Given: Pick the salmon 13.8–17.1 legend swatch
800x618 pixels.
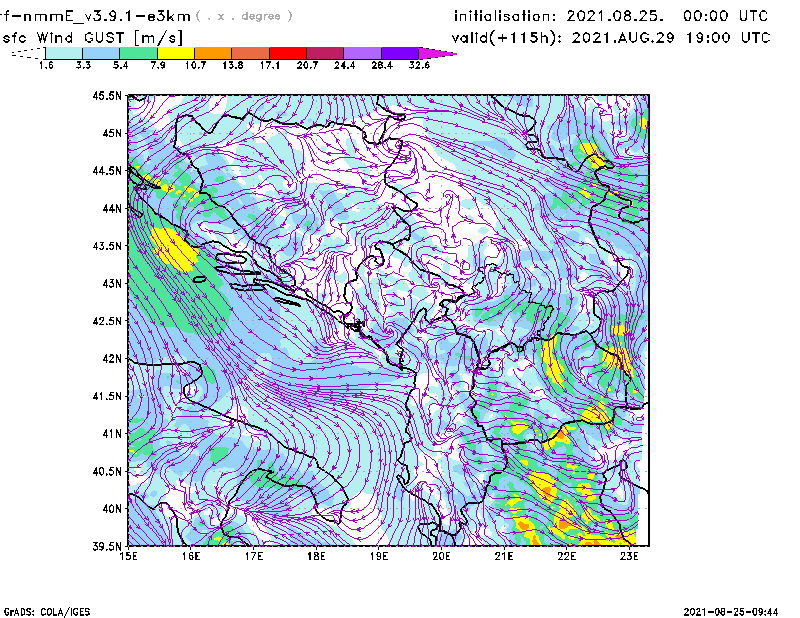Looking at the screenshot, I should (251, 53).
